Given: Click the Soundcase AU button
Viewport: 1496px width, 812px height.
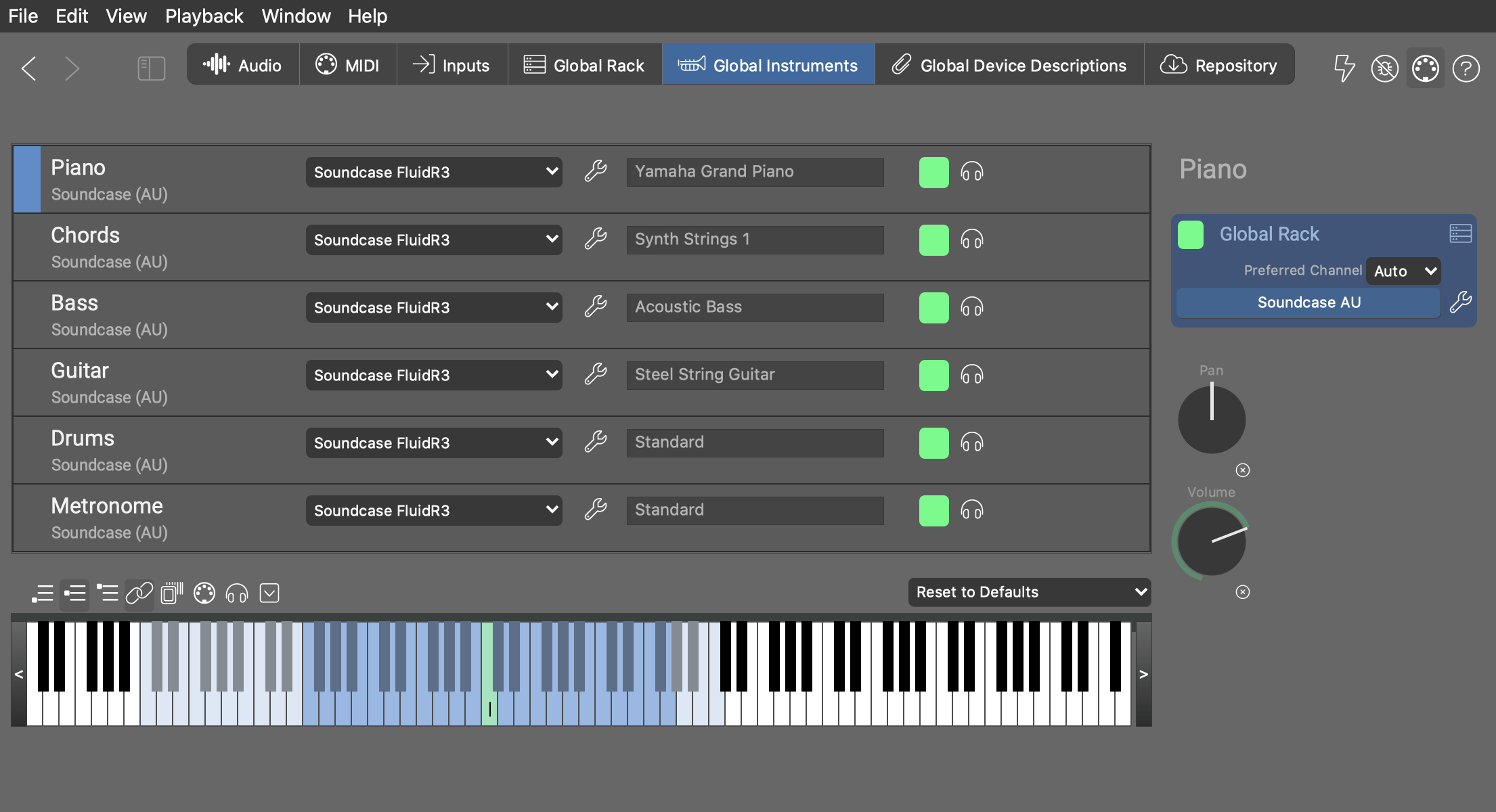Looking at the screenshot, I should 1308,302.
